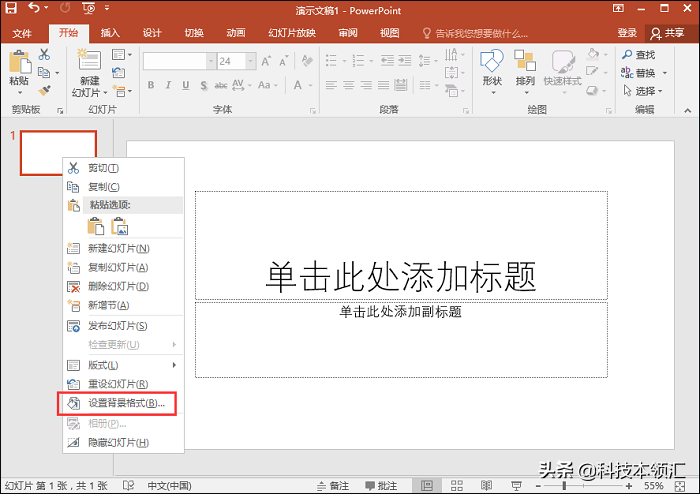Click the zoom slider handle
The height and width of the screenshot is (494, 700).
coord(564,486)
